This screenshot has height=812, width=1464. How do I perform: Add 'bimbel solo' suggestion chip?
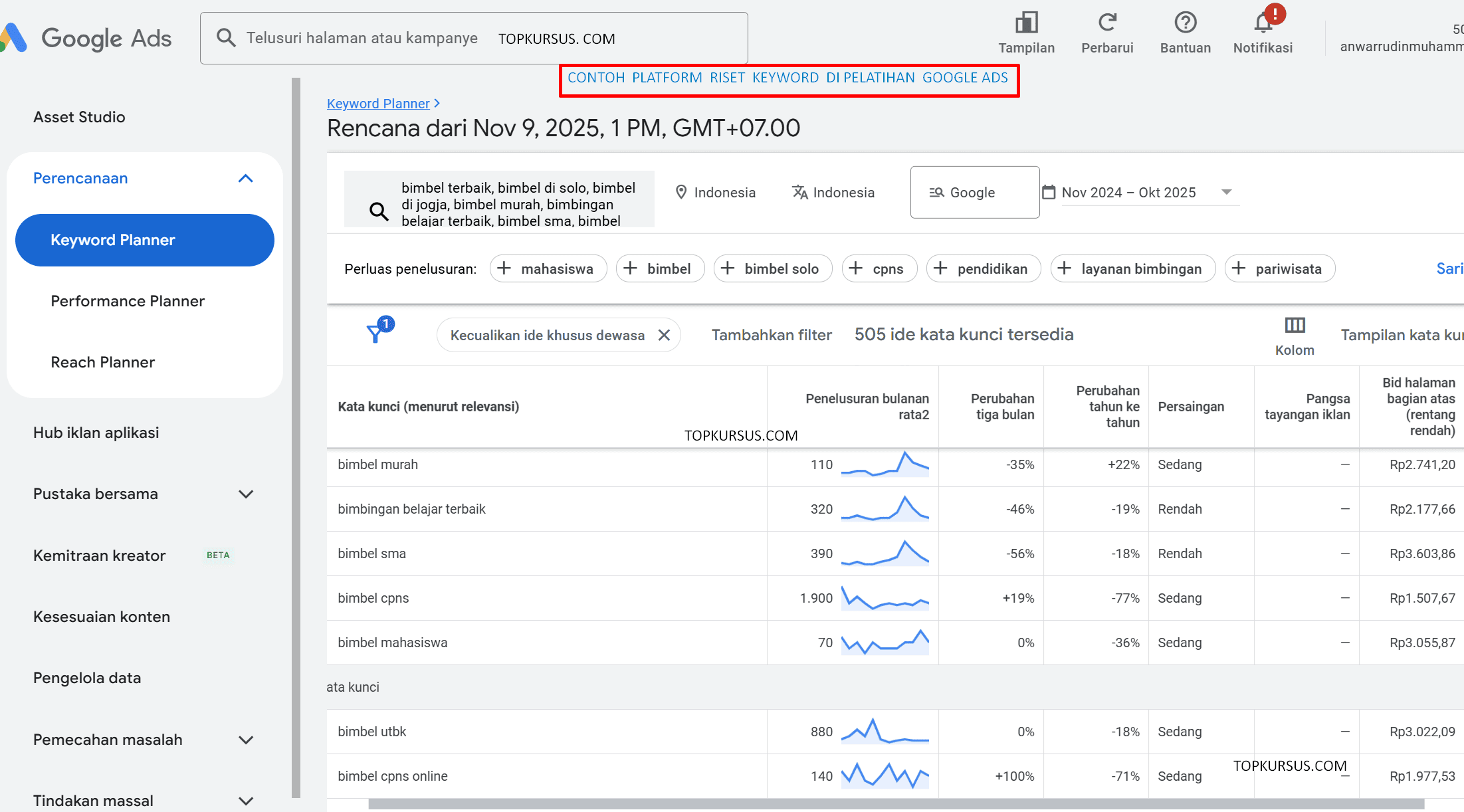pyautogui.click(x=772, y=269)
